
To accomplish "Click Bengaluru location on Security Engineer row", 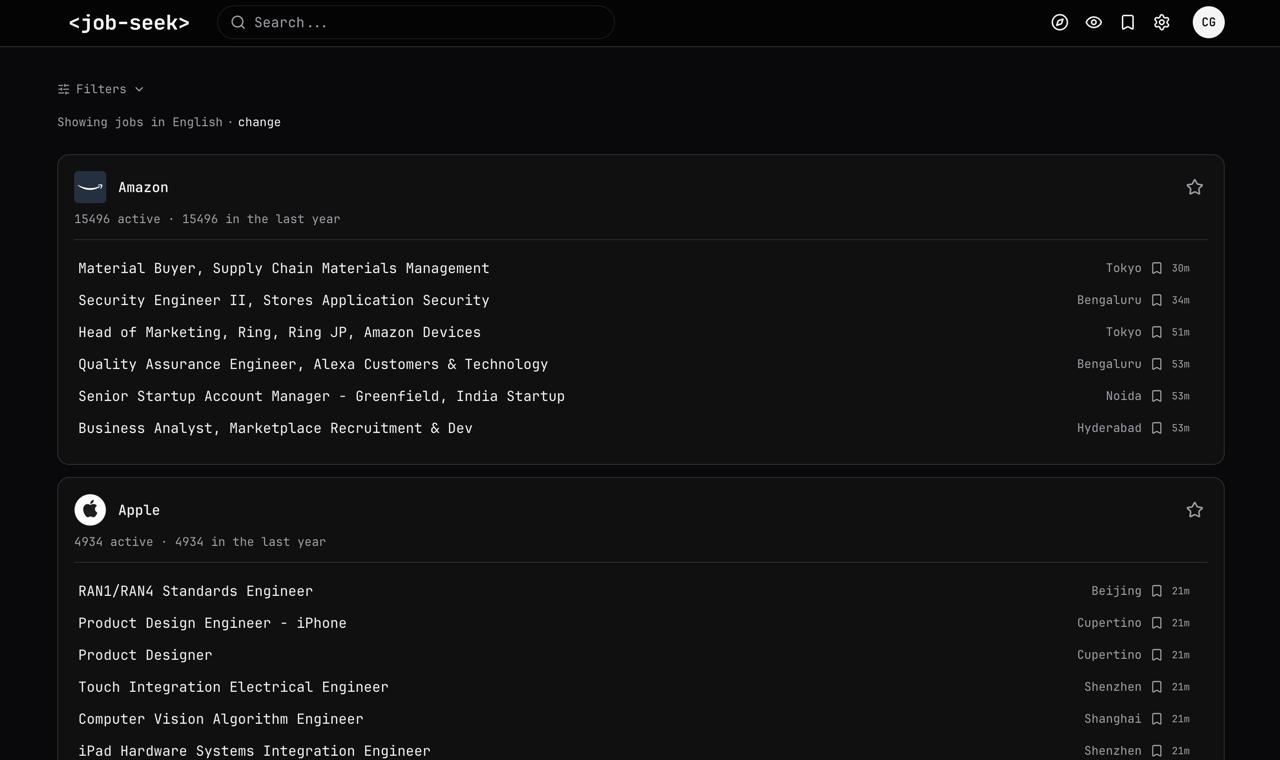I will (x=1109, y=300).
